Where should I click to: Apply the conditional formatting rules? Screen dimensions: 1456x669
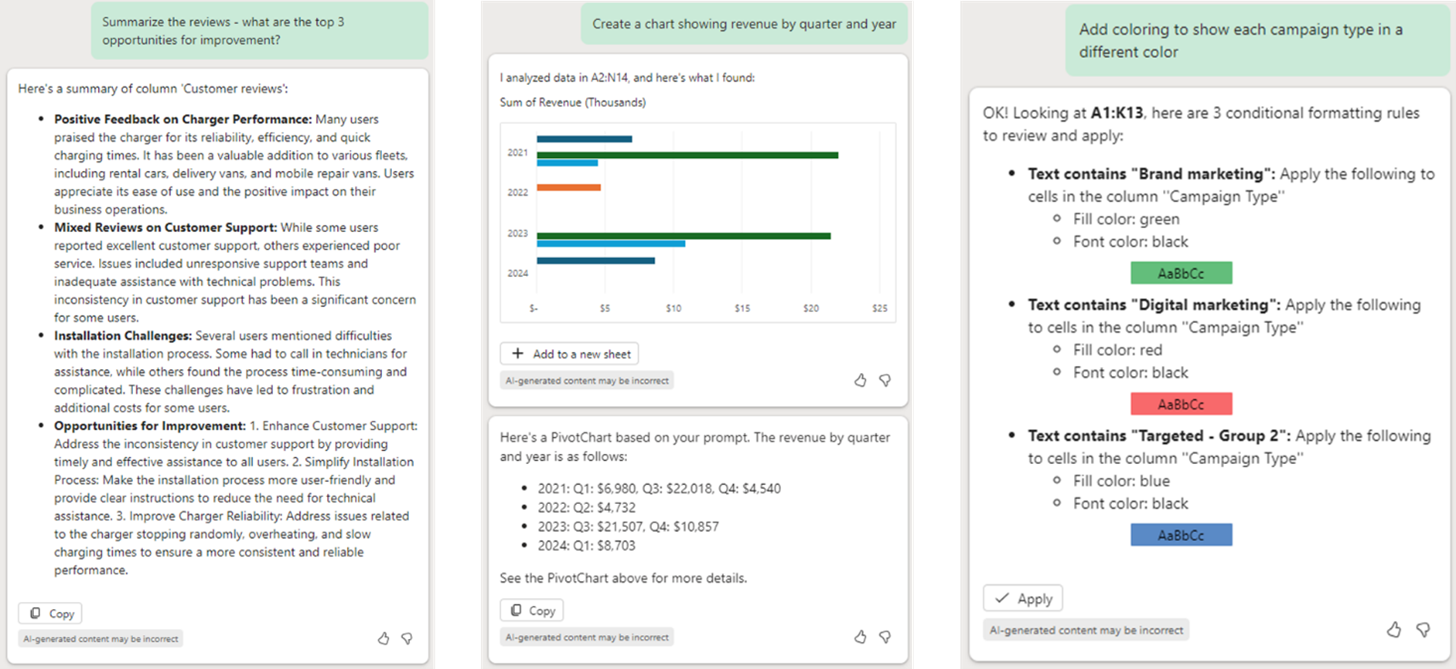point(1023,598)
